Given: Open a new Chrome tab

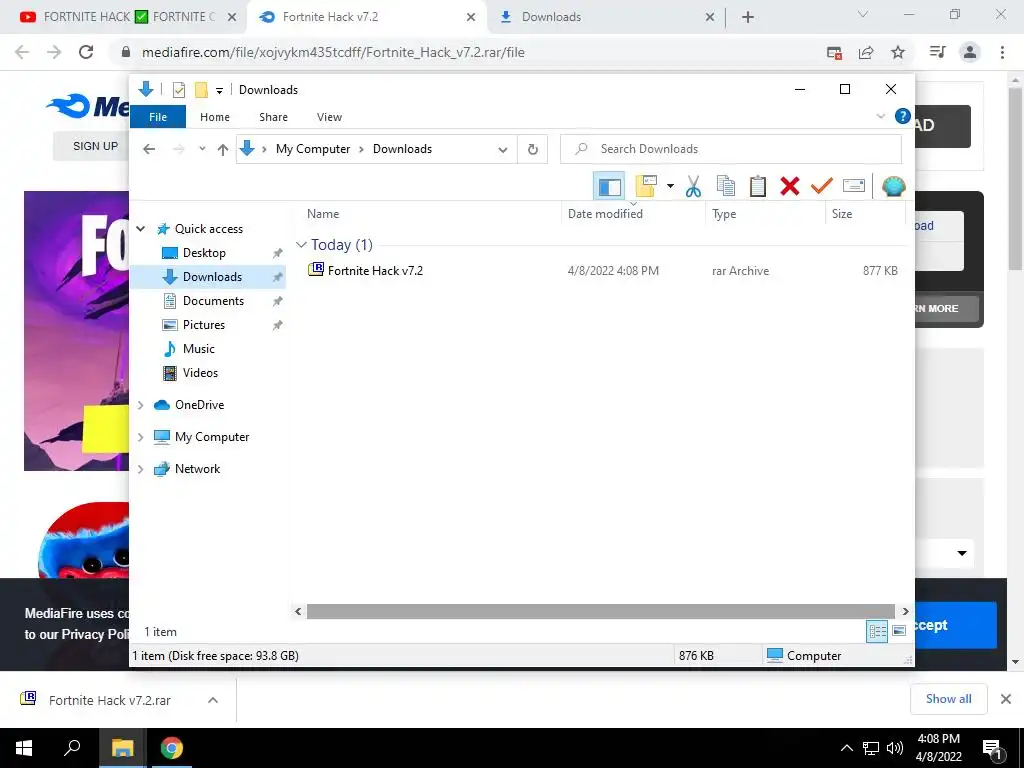Looking at the screenshot, I should click(748, 17).
